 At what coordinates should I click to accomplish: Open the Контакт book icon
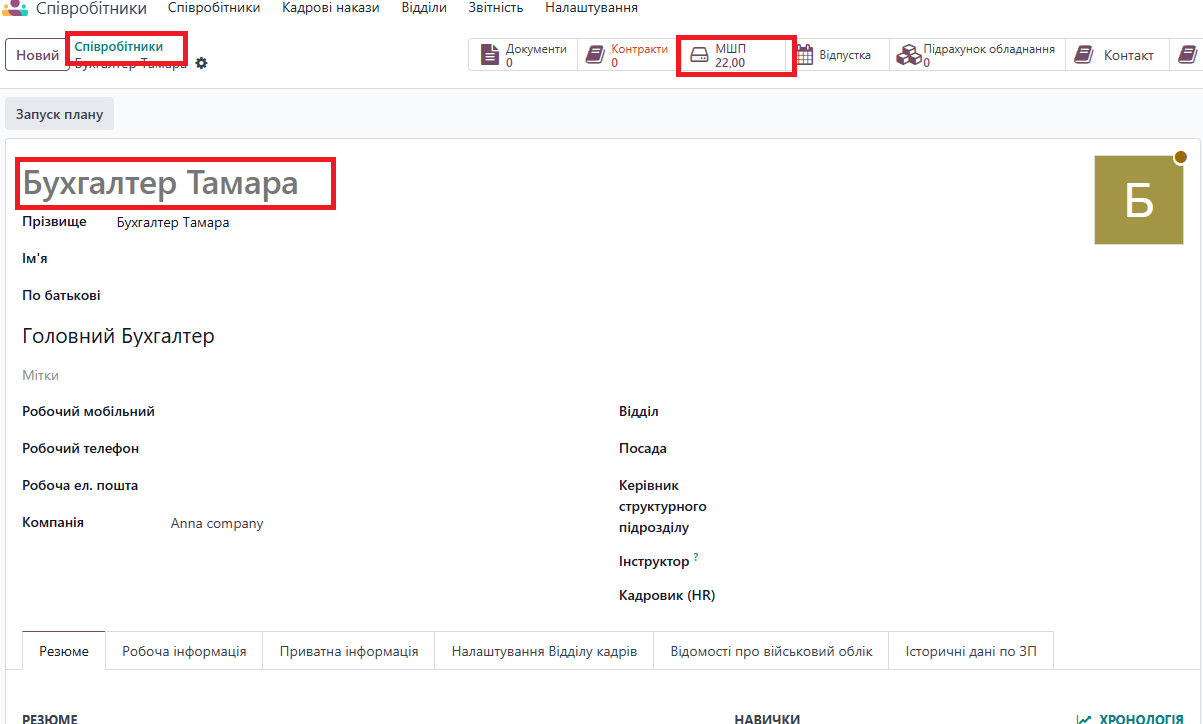tap(1084, 55)
